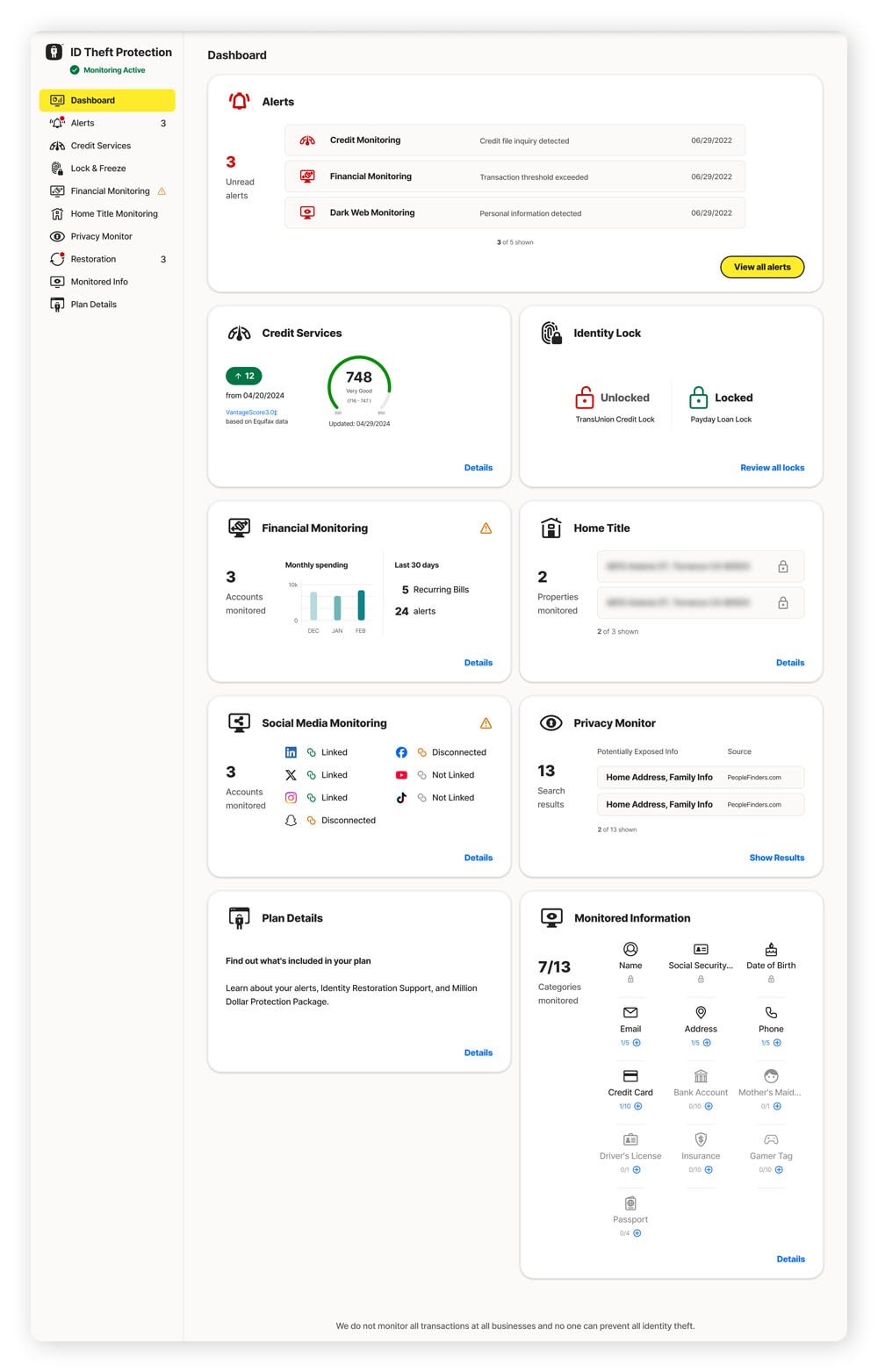The image size is (878, 1372).
Task: Click the Show Results link in Privacy Monitor
Action: pos(777,858)
